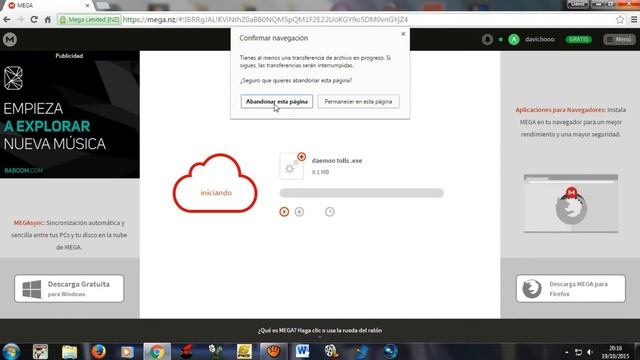Screen dimensions: 640x360
Task: Click the mega.nz address bar URL
Action: click(x=265, y=20)
